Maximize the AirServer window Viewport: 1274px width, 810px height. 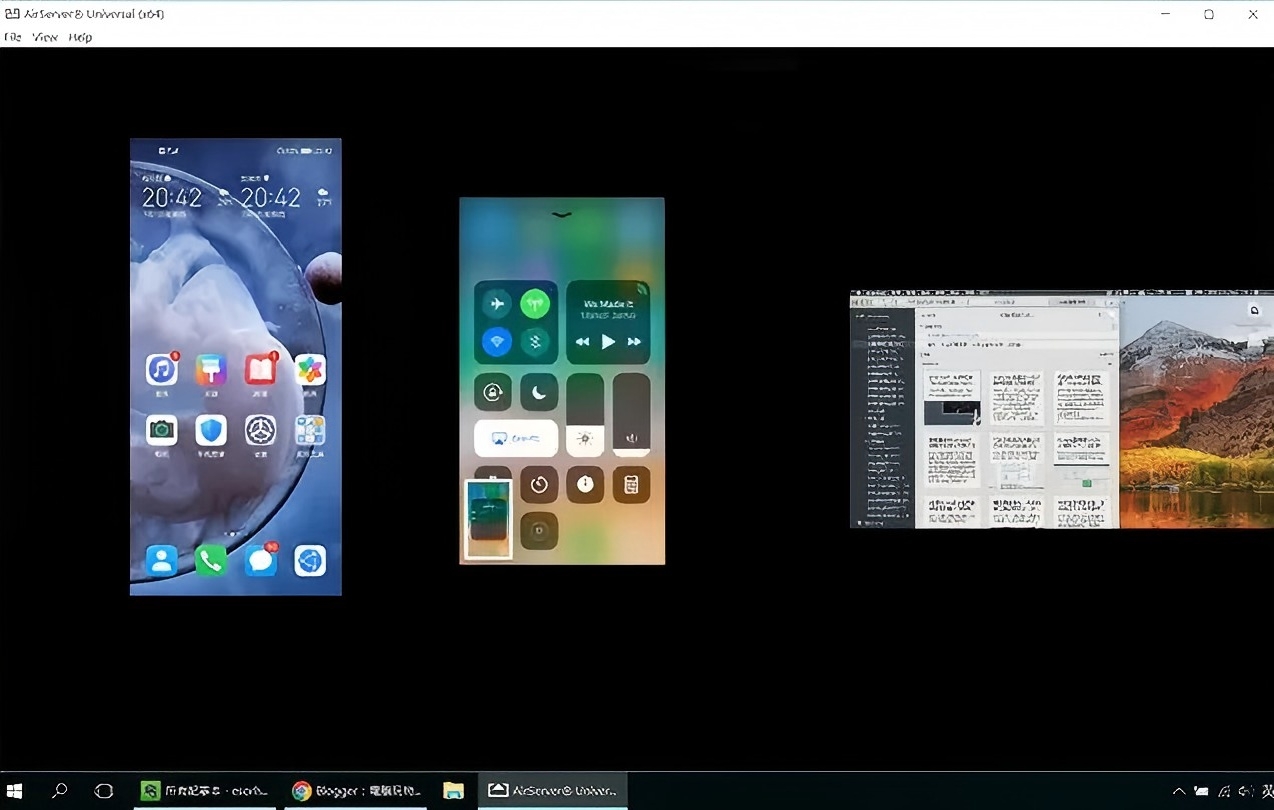click(x=1209, y=14)
